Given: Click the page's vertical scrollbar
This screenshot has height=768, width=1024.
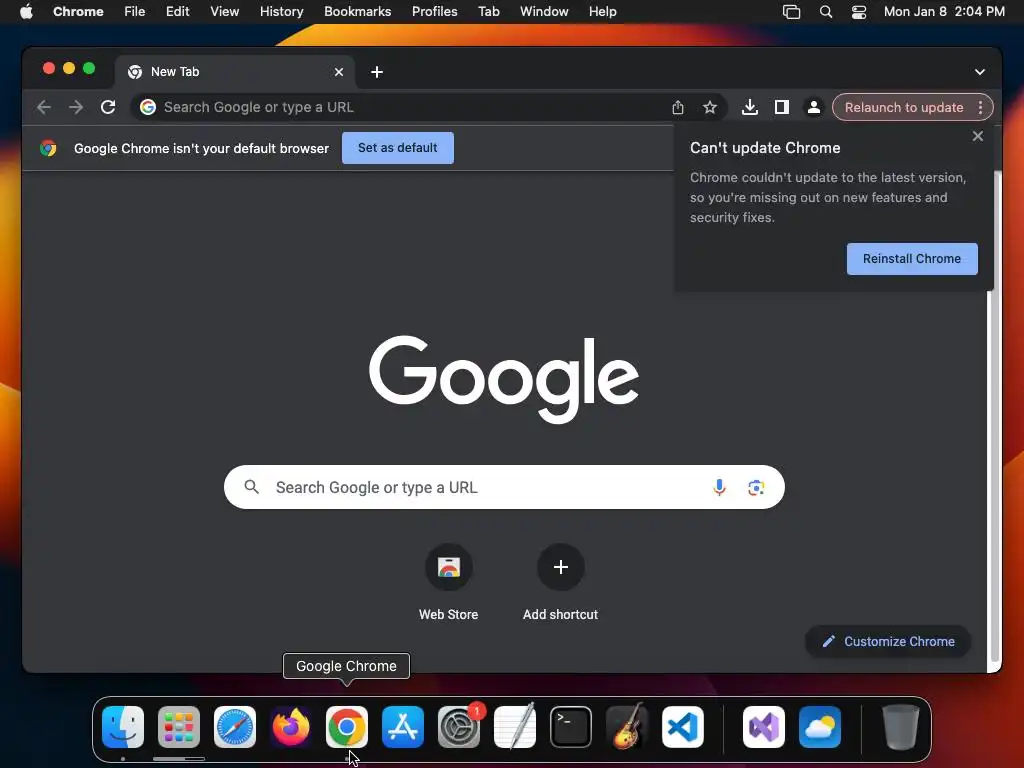Looking at the screenshot, I should coord(995,418).
